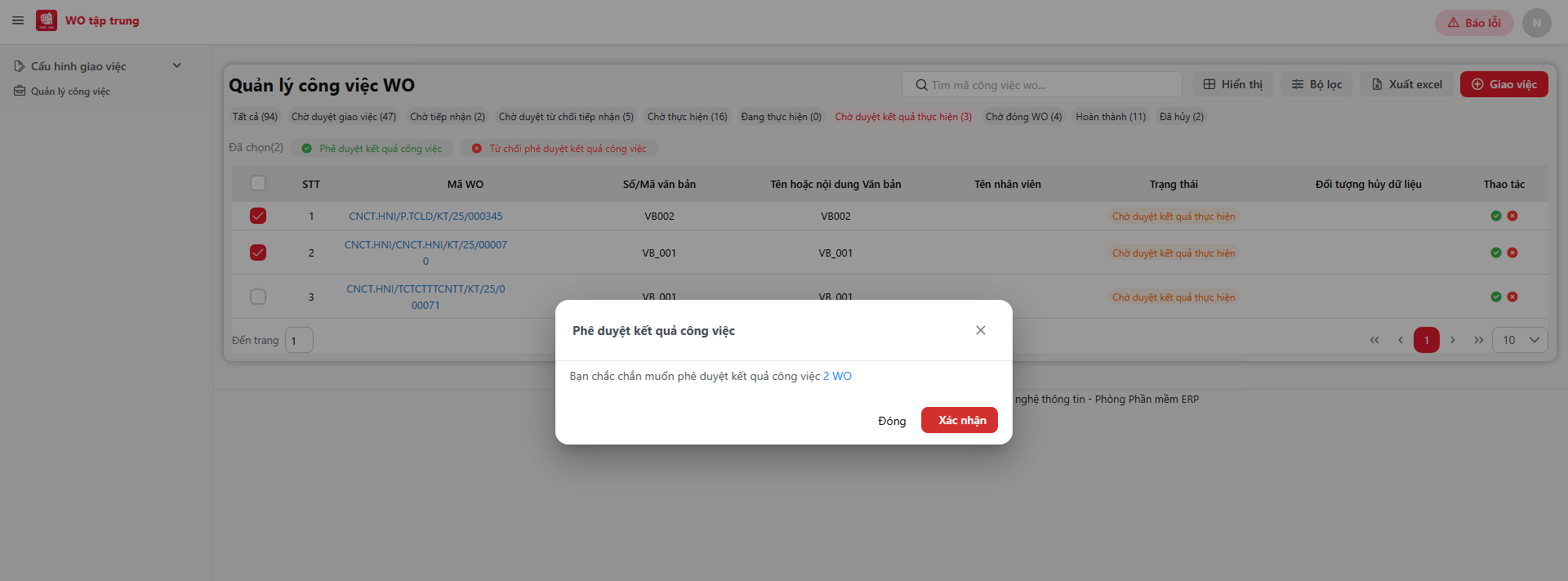Open WO CNCT.HNI/CNCT.HNI/KT/25/000070 link
The height and width of the screenshot is (581, 1568).
coord(425,253)
